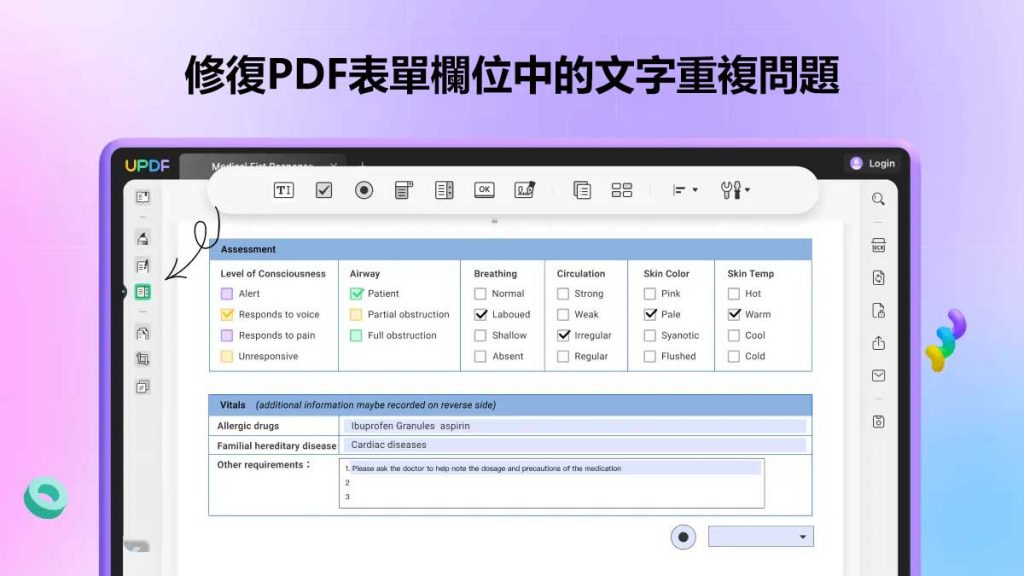Screen dimensions: 1024x576
Task: Select the List Box field tool
Action: (x=444, y=190)
